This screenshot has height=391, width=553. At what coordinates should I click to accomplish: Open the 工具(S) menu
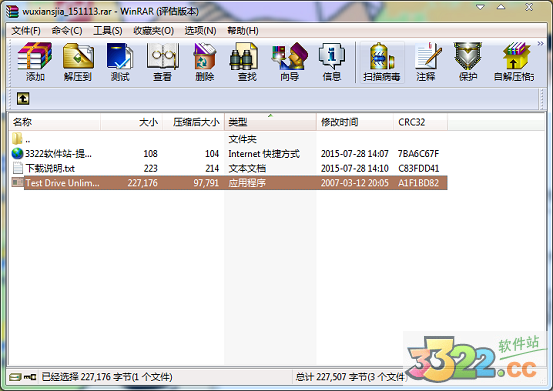108,31
